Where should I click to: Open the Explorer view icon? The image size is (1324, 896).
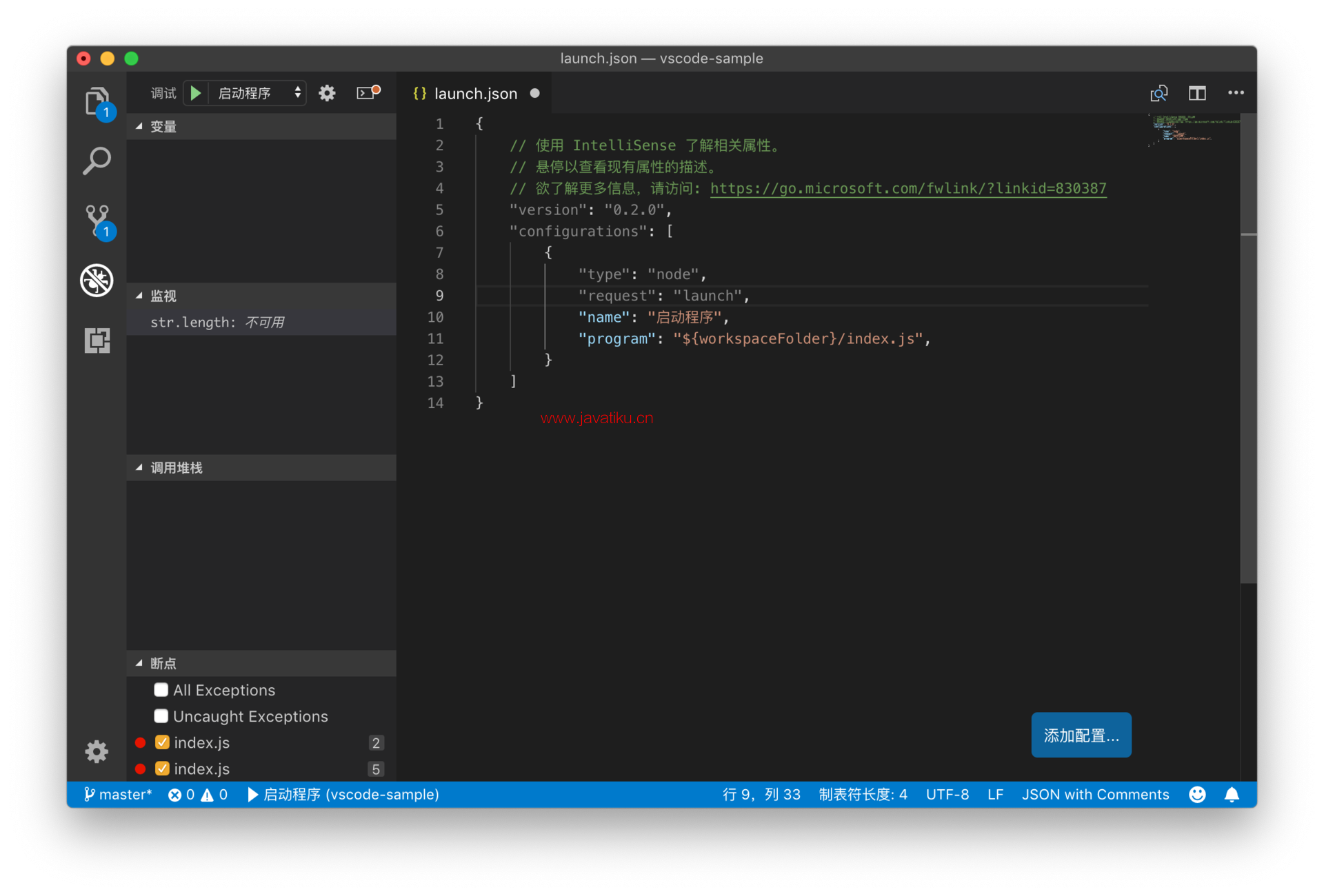click(x=97, y=102)
